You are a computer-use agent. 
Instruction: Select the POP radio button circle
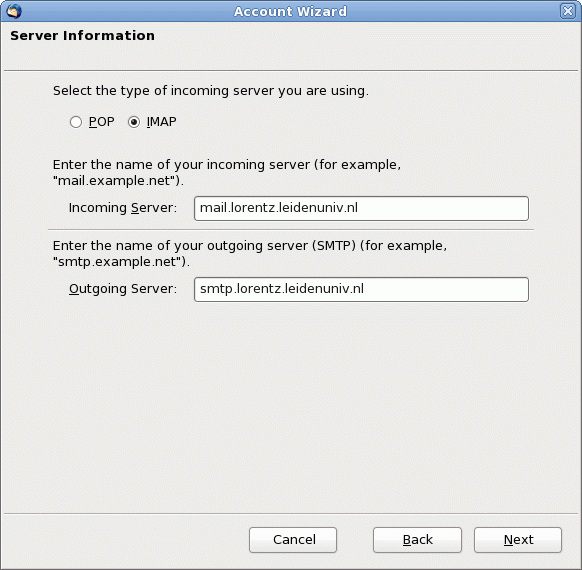[x=76, y=122]
